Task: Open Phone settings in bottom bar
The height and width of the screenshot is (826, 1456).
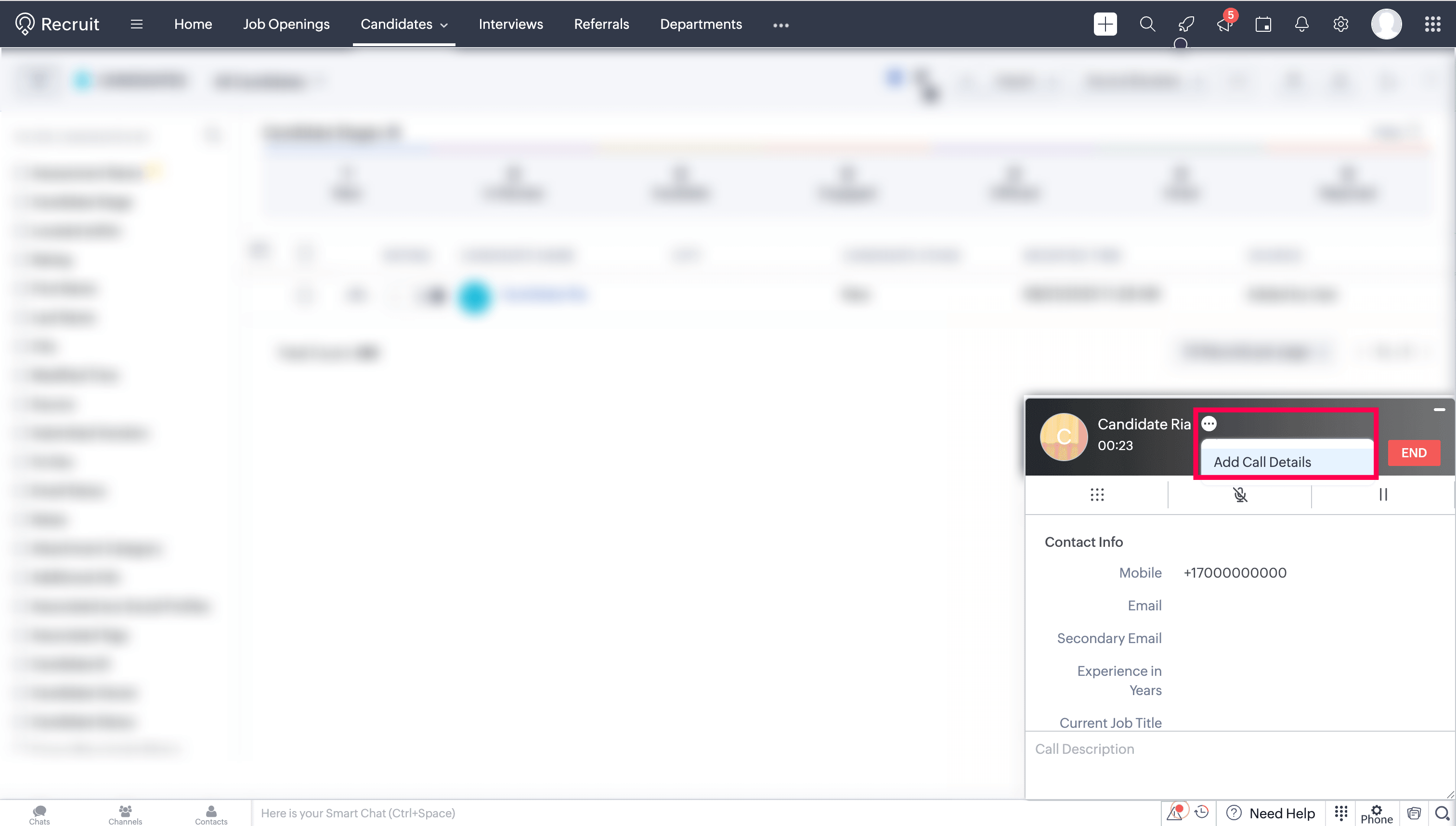Action: [1376, 813]
